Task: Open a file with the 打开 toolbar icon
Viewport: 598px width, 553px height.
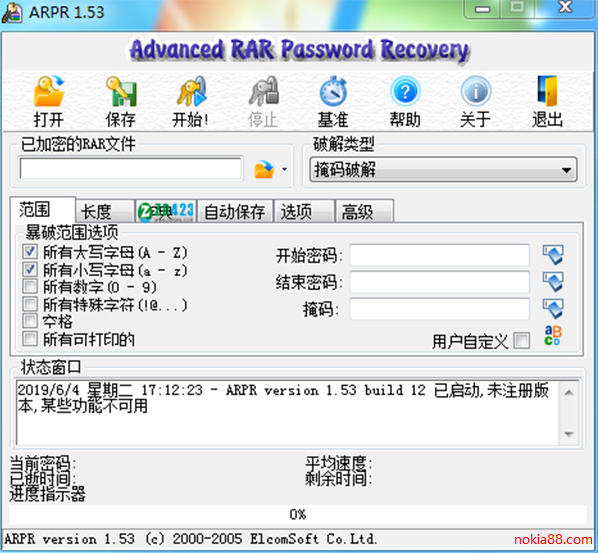Action: tap(48, 91)
